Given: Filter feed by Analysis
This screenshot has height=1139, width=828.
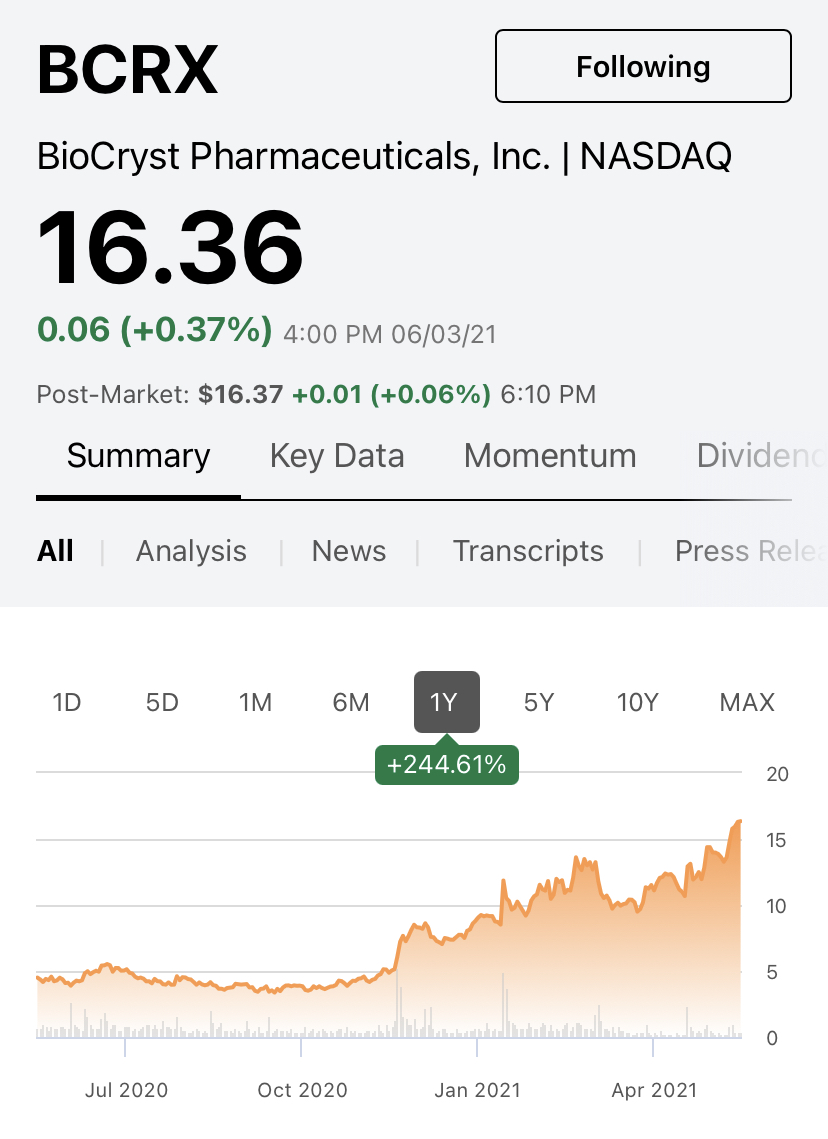Looking at the screenshot, I should (x=191, y=551).
